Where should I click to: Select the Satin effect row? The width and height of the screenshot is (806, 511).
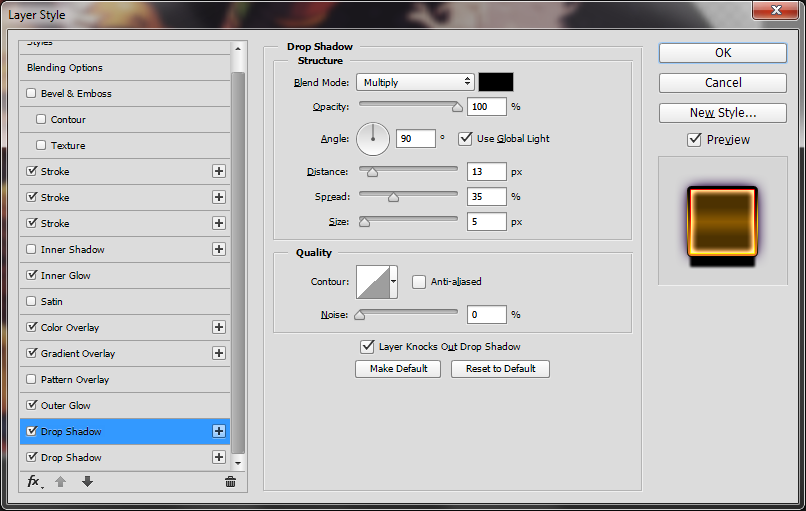(125, 301)
